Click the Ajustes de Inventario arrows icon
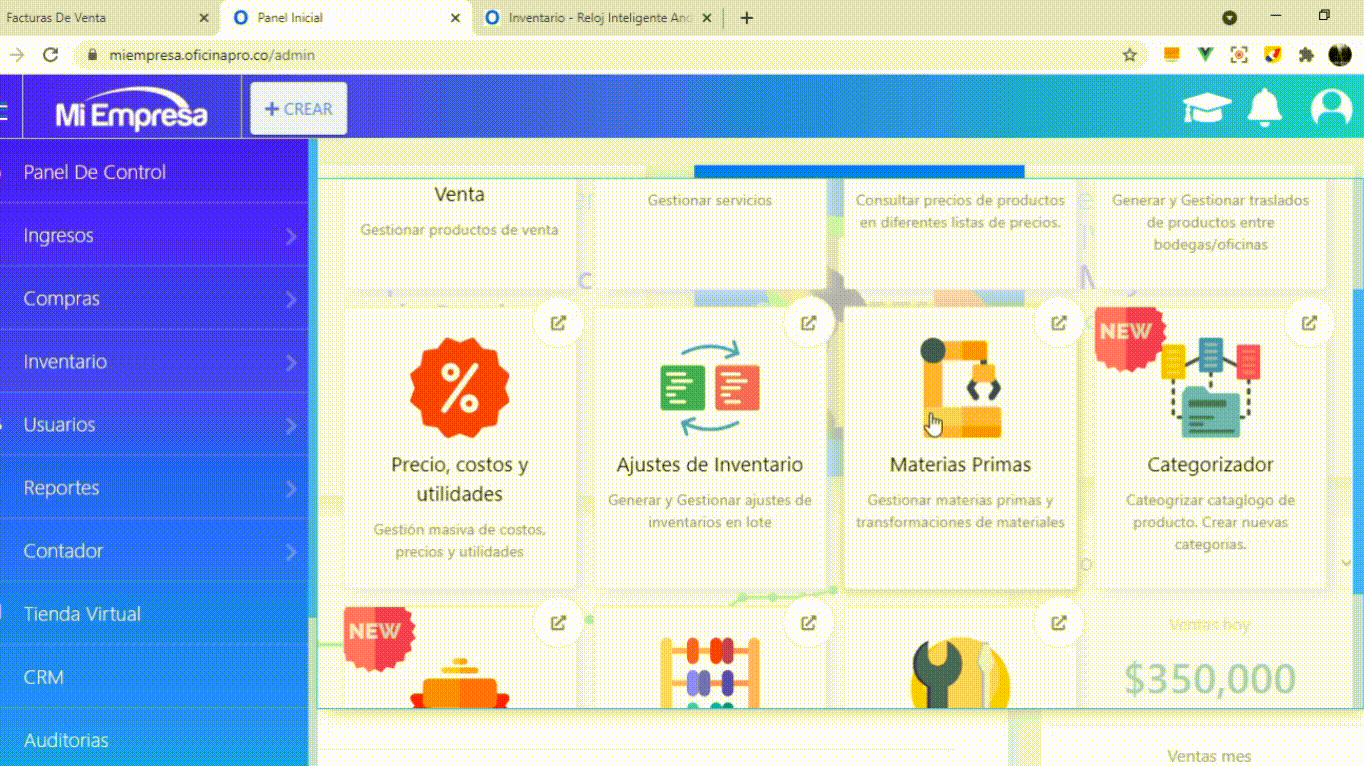 pyautogui.click(x=709, y=388)
